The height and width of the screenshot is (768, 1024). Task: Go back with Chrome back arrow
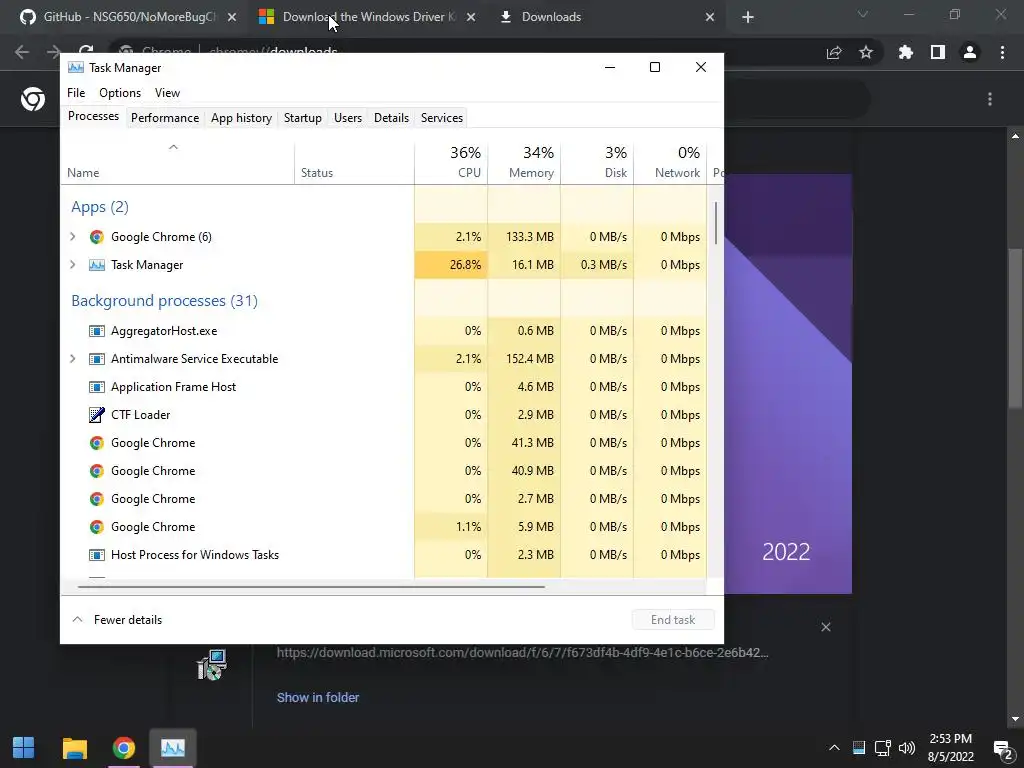(22, 52)
